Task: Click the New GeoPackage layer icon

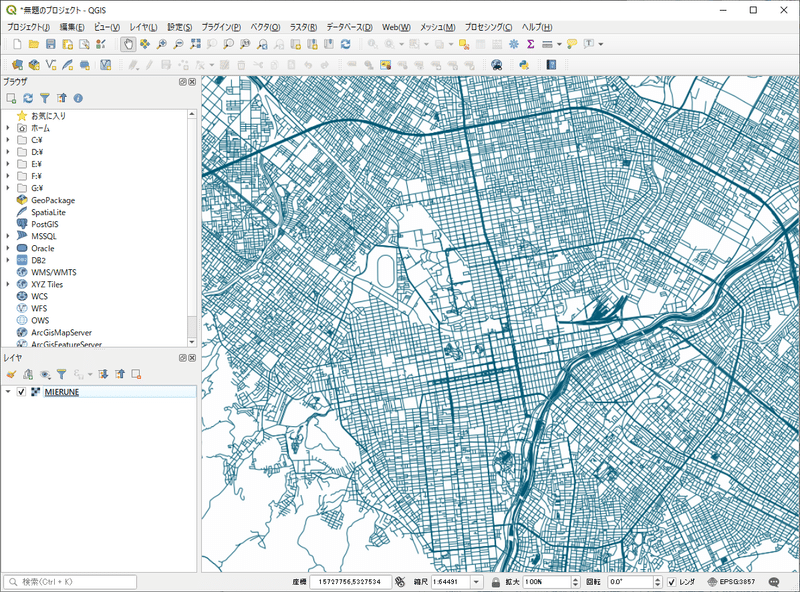Action: pyautogui.click(x=34, y=65)
